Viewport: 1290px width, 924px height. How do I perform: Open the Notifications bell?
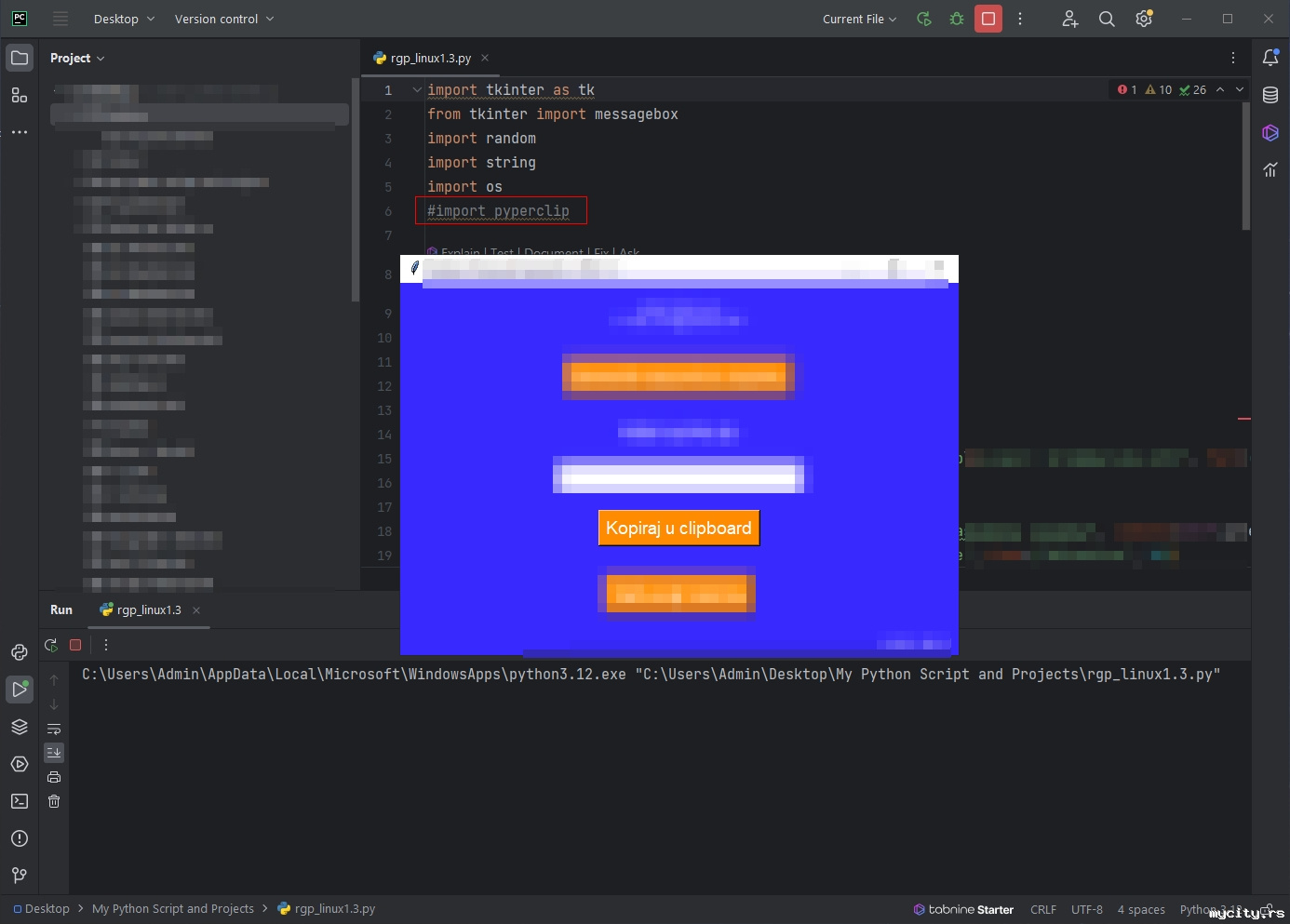[x=1270, y=58]
